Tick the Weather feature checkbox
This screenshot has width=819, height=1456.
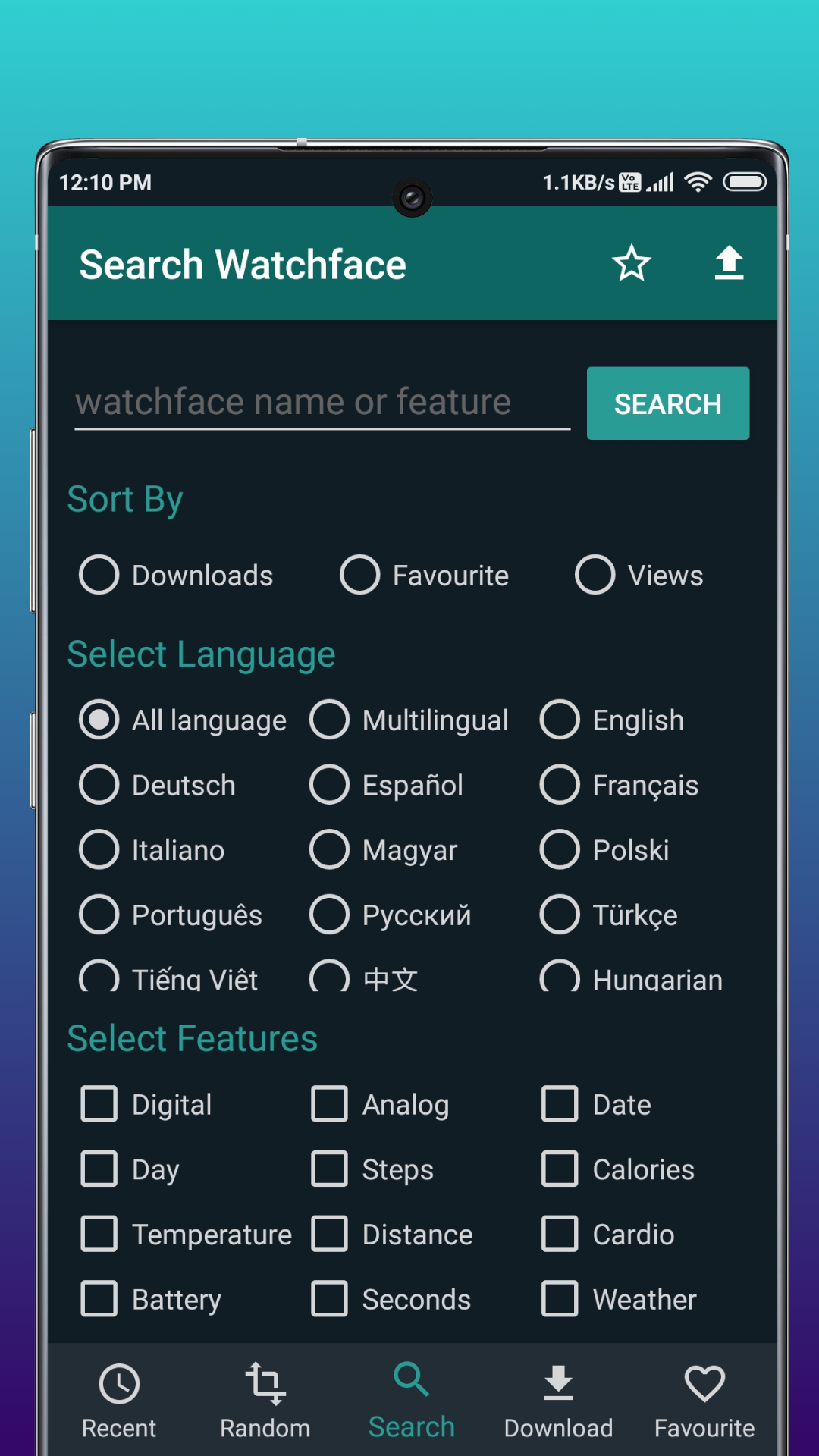[560, 1298]
